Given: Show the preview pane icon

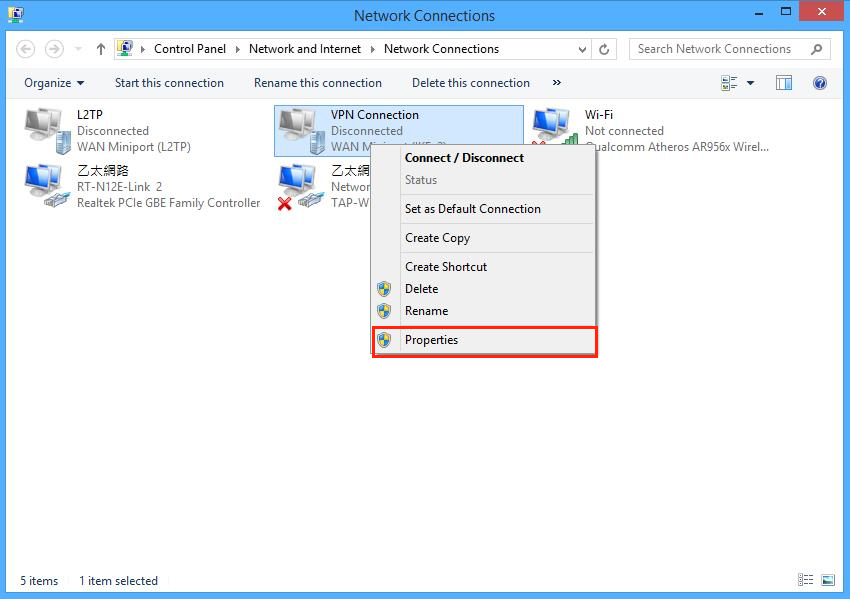Looking at the screenshot, I should coord(784,83).
